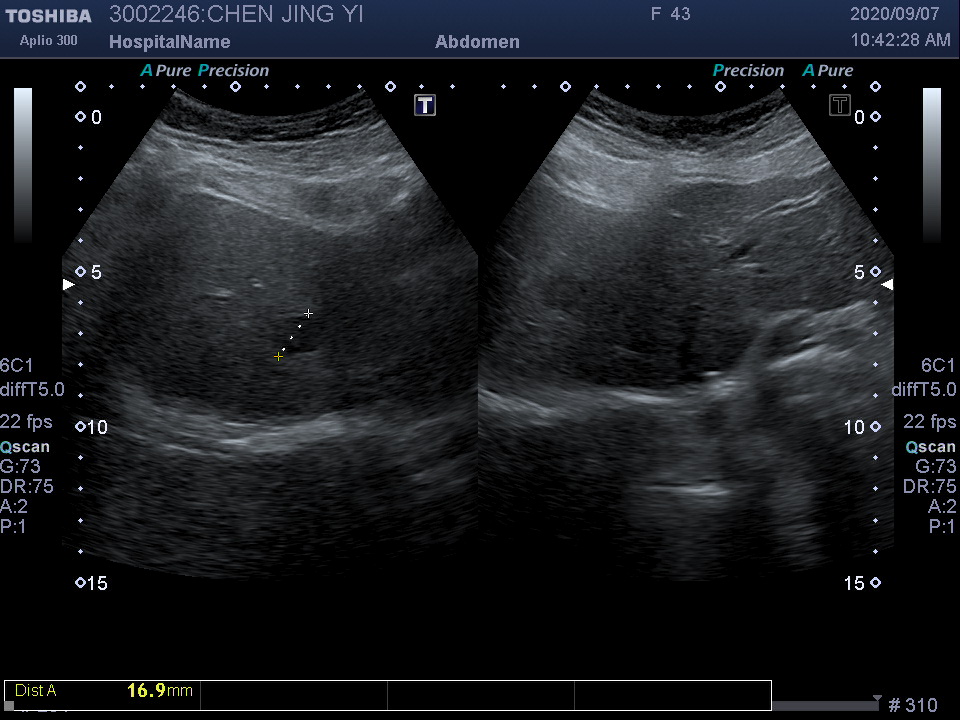This screenshot has width=960, height=720.
Task: Click the Dist A measurement label
Action: click(36, 691)
